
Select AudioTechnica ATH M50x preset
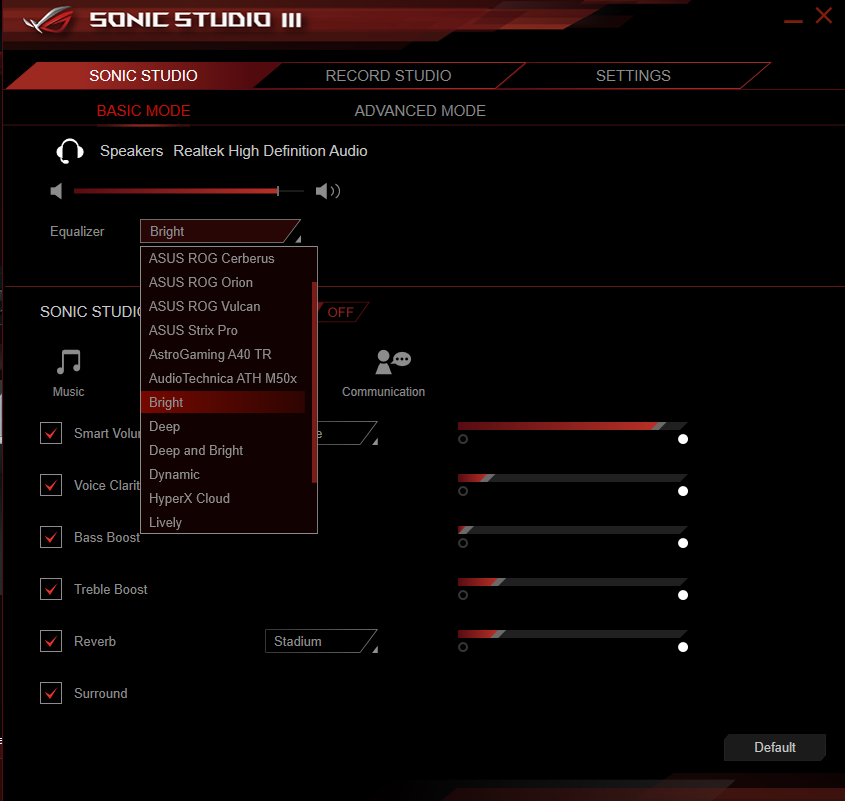[223, 378]
